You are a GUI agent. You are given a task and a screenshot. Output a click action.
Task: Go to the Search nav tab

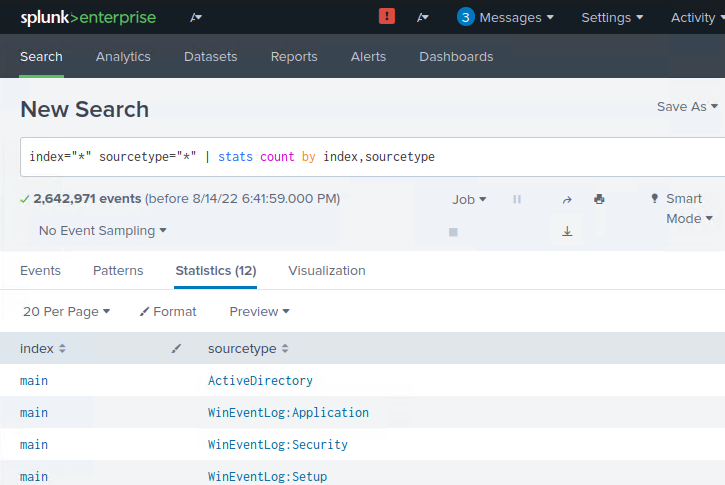41,56
